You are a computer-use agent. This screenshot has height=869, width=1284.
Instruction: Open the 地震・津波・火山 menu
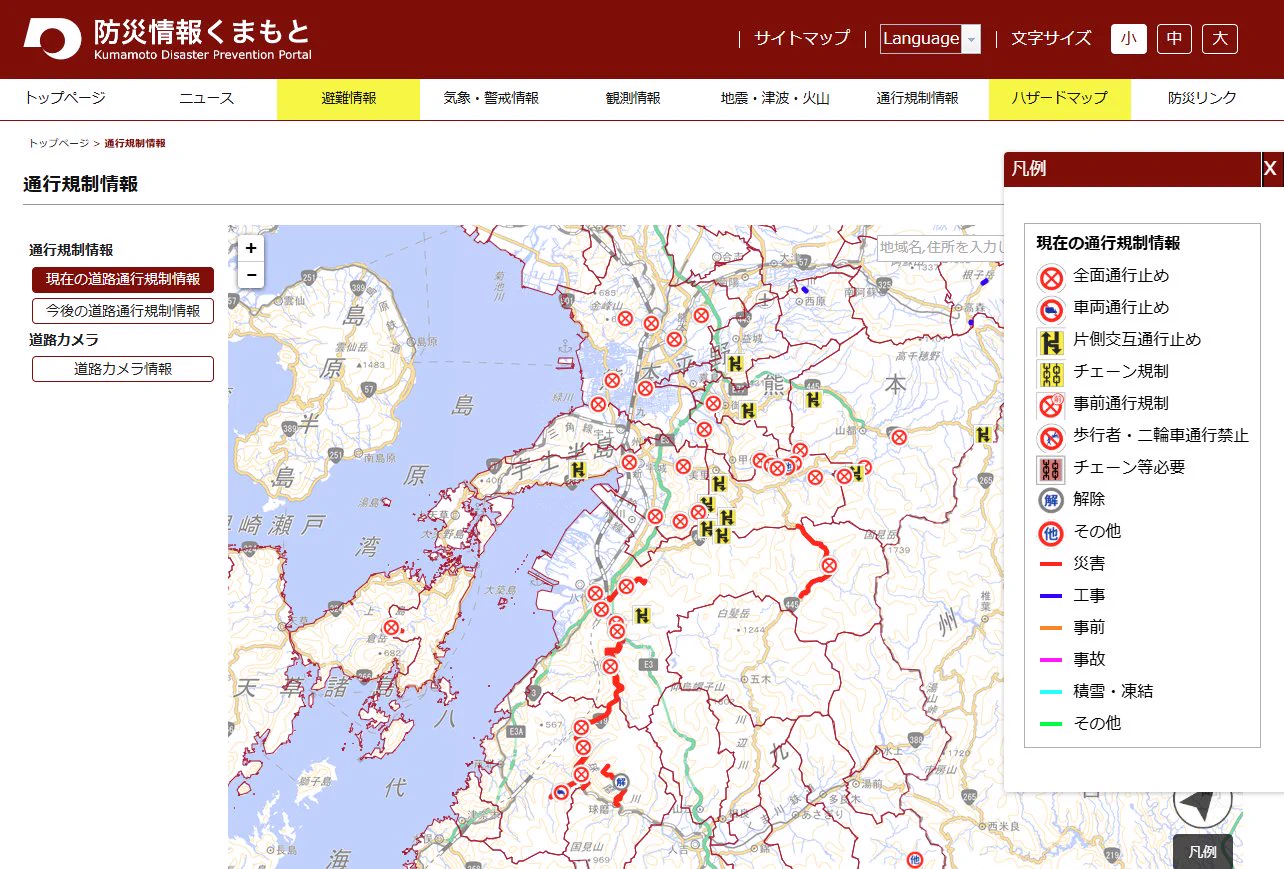[775, 98]
